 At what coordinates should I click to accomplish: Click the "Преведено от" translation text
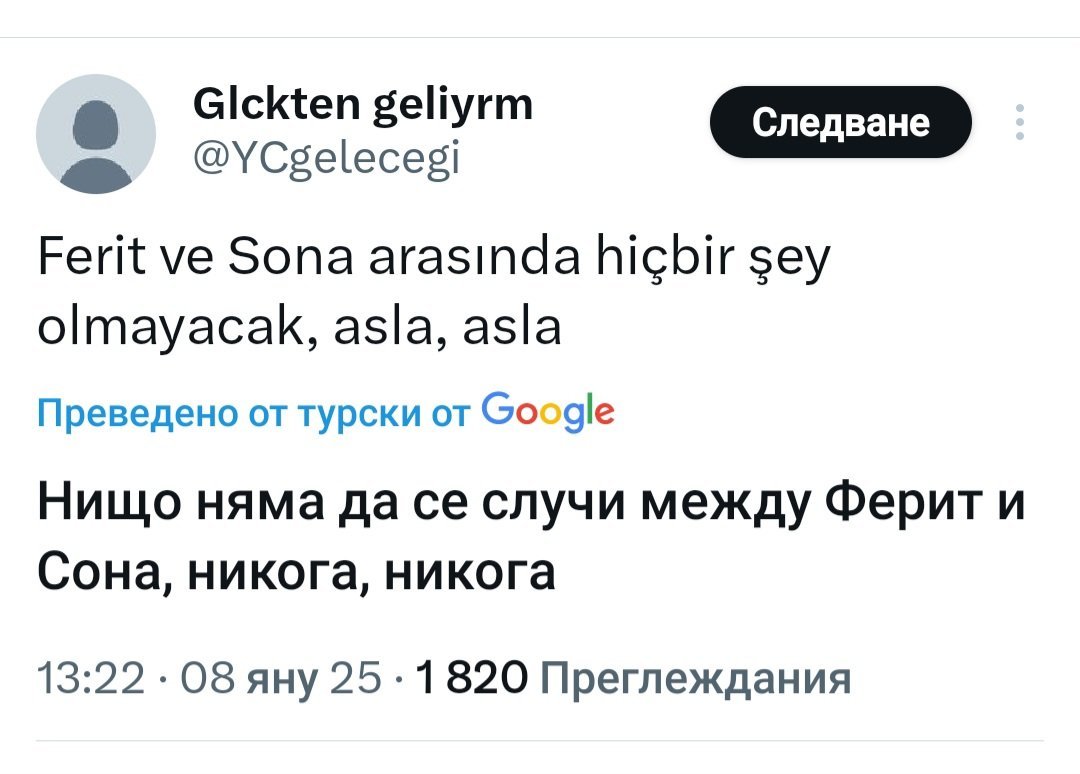point(141,412)
